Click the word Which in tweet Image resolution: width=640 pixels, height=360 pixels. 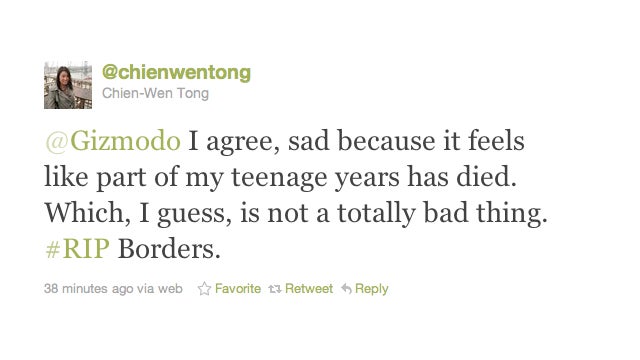tap(87, 212)
